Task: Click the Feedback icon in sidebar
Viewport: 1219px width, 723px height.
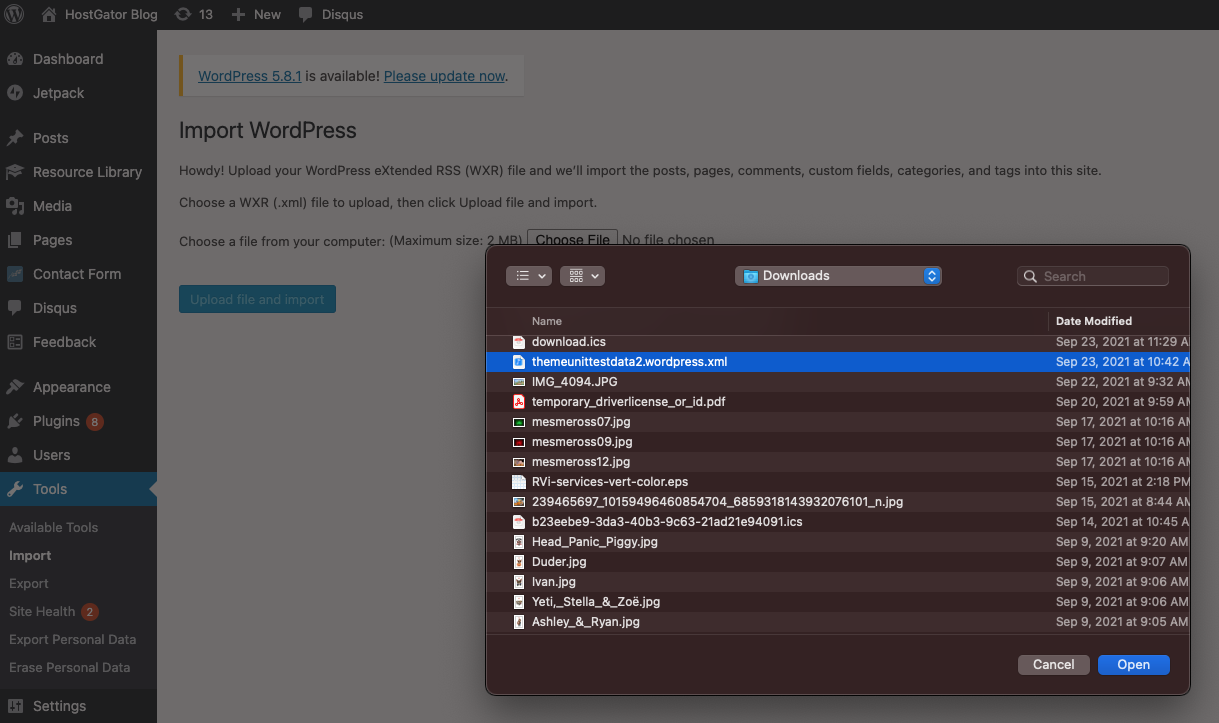Action: pyautogui.click(x=15, y=342)
